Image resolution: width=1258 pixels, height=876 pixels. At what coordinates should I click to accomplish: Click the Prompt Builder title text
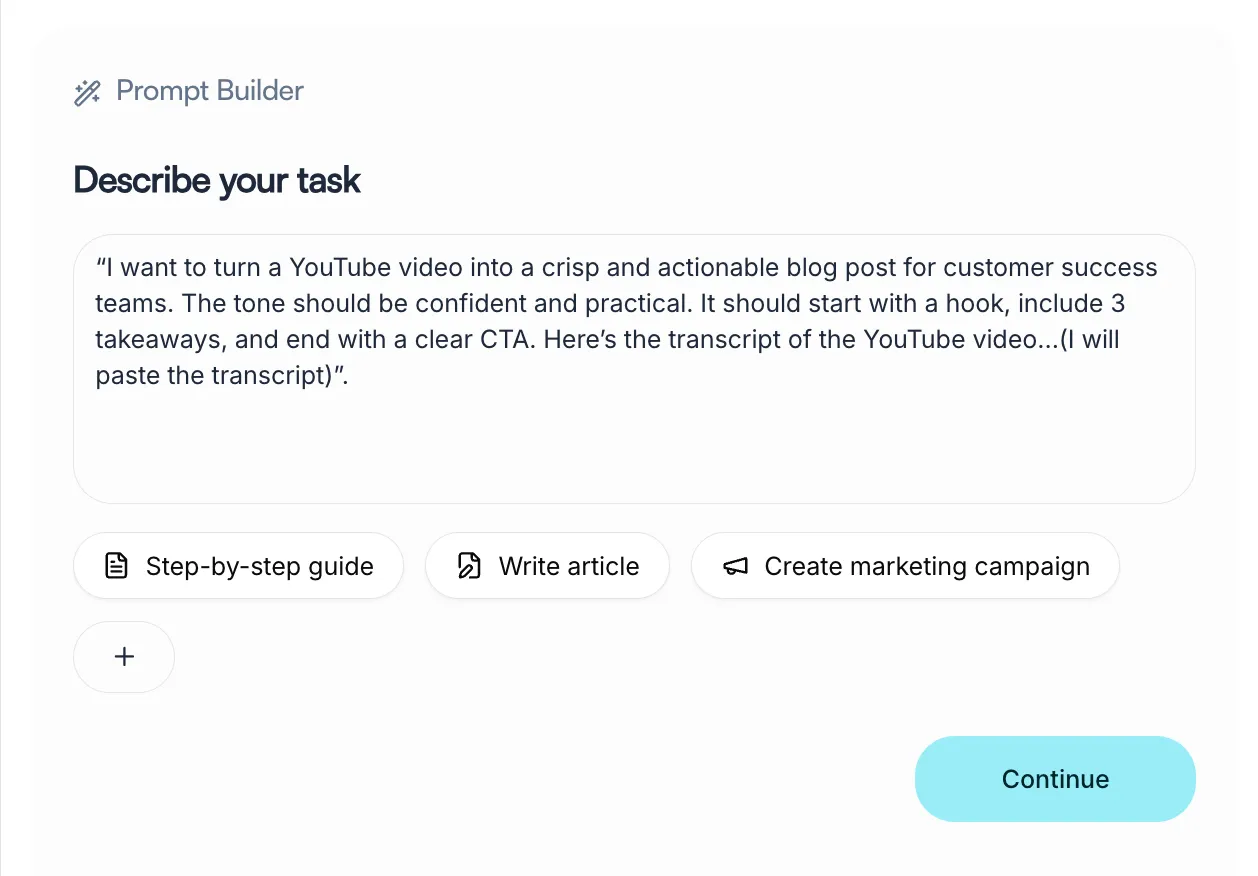[x=210, y=91]
